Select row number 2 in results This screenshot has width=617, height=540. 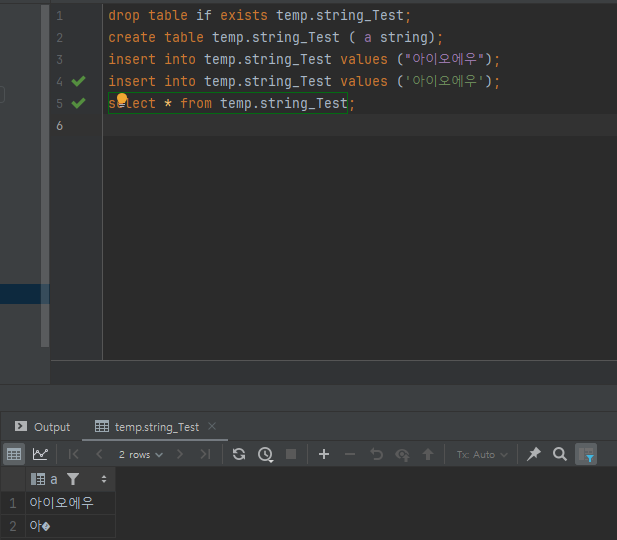click(13, 526)
